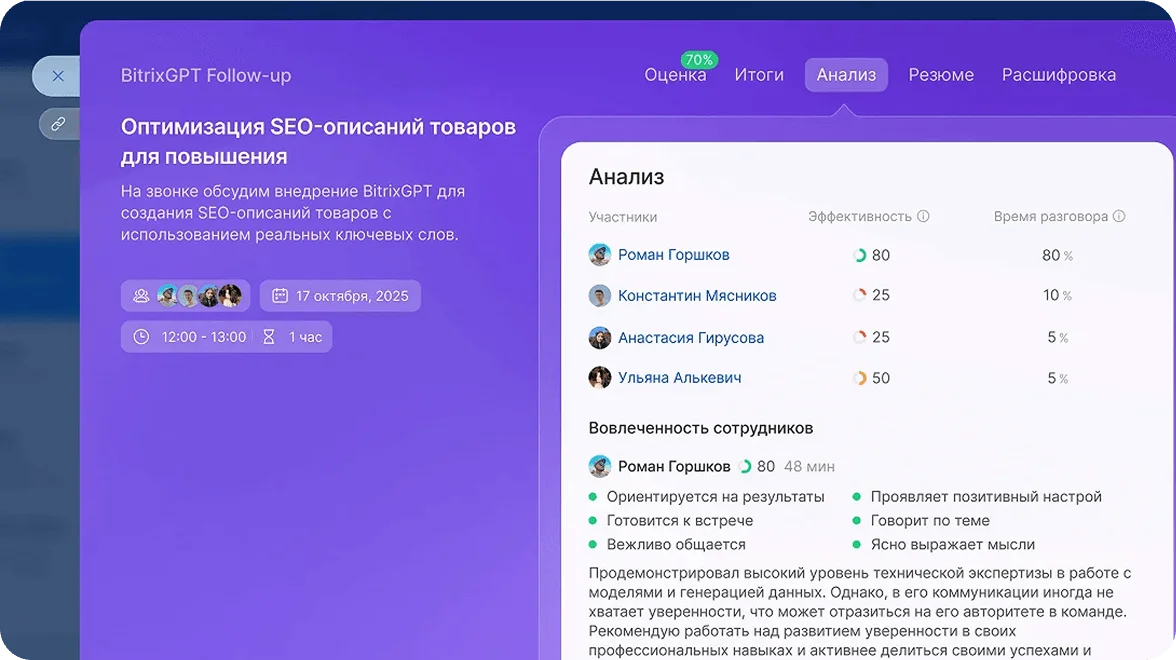The width and height of the screenshot is (1176, 660).
Task: Open the participants avatars chip
Action: tap(185, 296)
